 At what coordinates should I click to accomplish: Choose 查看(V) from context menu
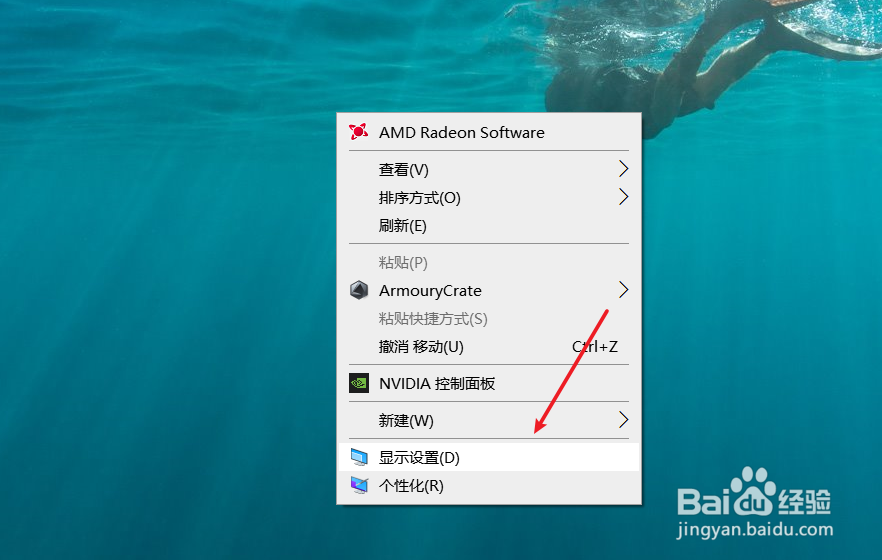pos(488,169)
